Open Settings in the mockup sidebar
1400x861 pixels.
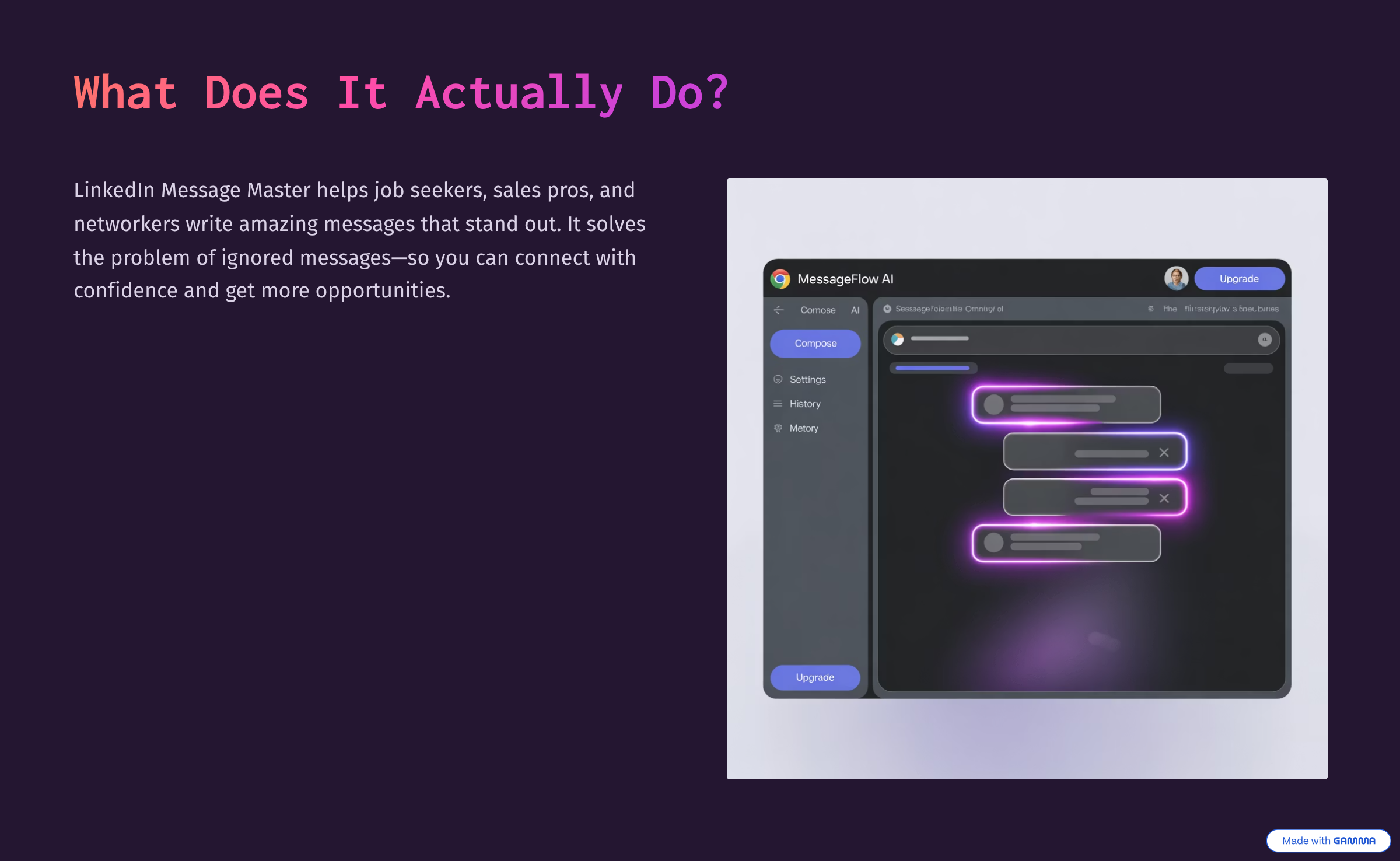(x=807, y=380)
